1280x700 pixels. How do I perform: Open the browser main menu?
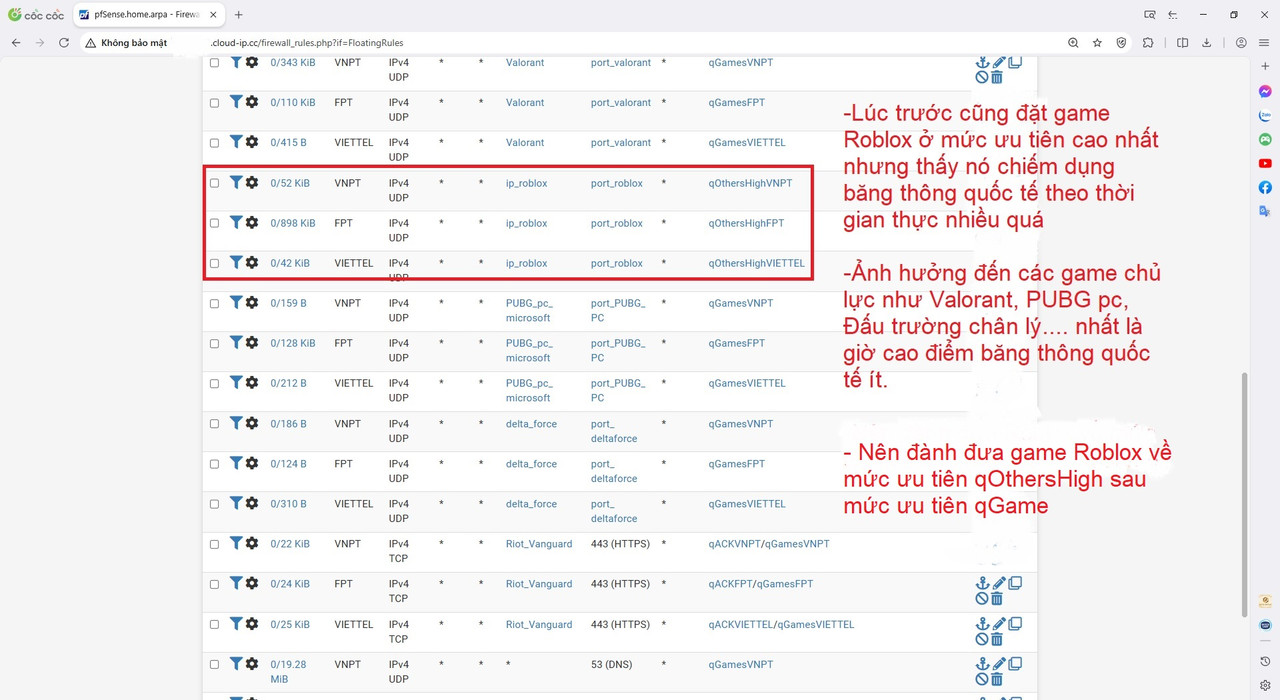1265,43
